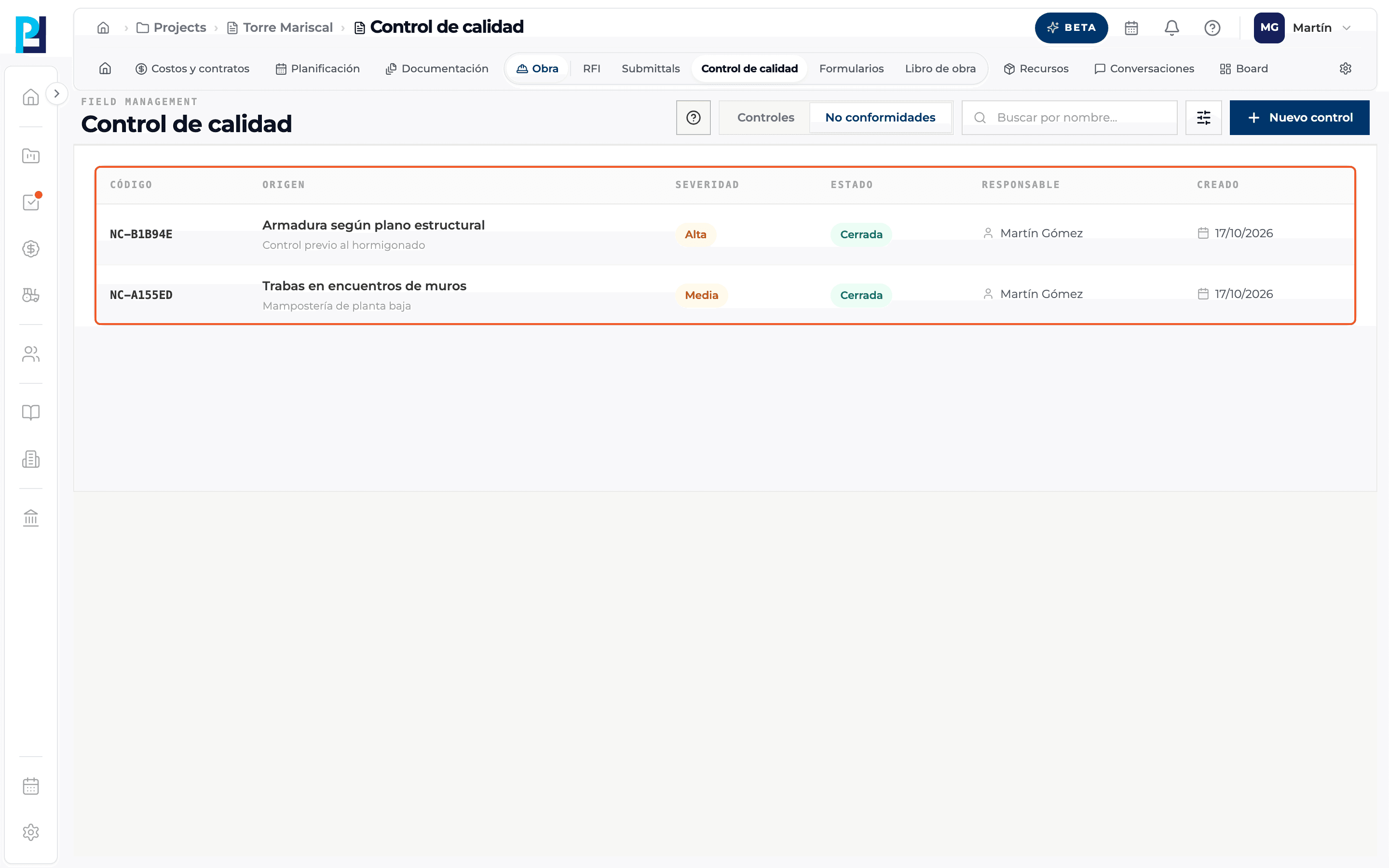Viewport: 1389px width, 868px height.
Task: Focus the Buscar por nombre search field
Action: (x=1069, y=118)
